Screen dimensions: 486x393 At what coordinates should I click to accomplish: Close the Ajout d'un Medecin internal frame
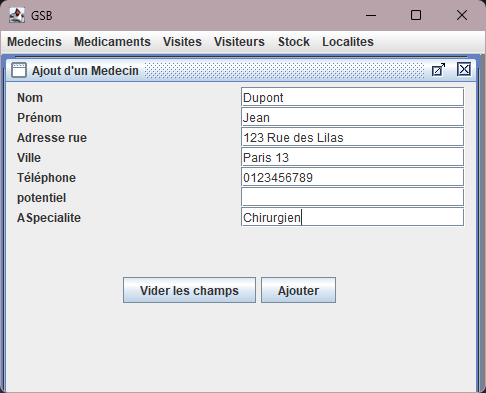coord(464,70)
